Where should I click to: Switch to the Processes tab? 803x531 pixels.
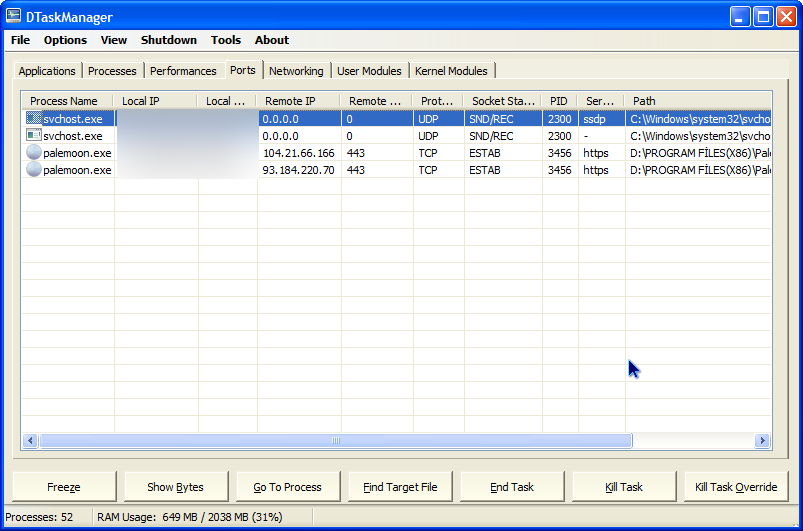click(x=112, y=71)
